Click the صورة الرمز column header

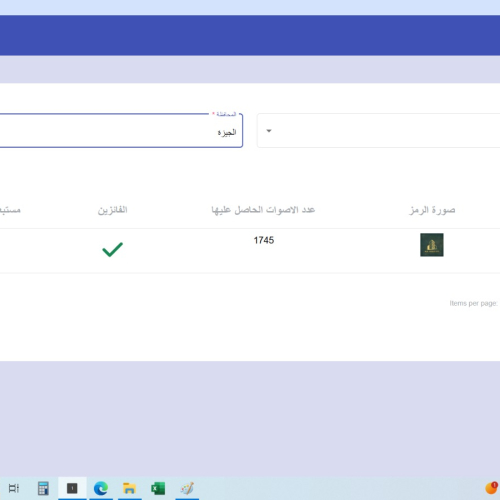click(432, 210)
